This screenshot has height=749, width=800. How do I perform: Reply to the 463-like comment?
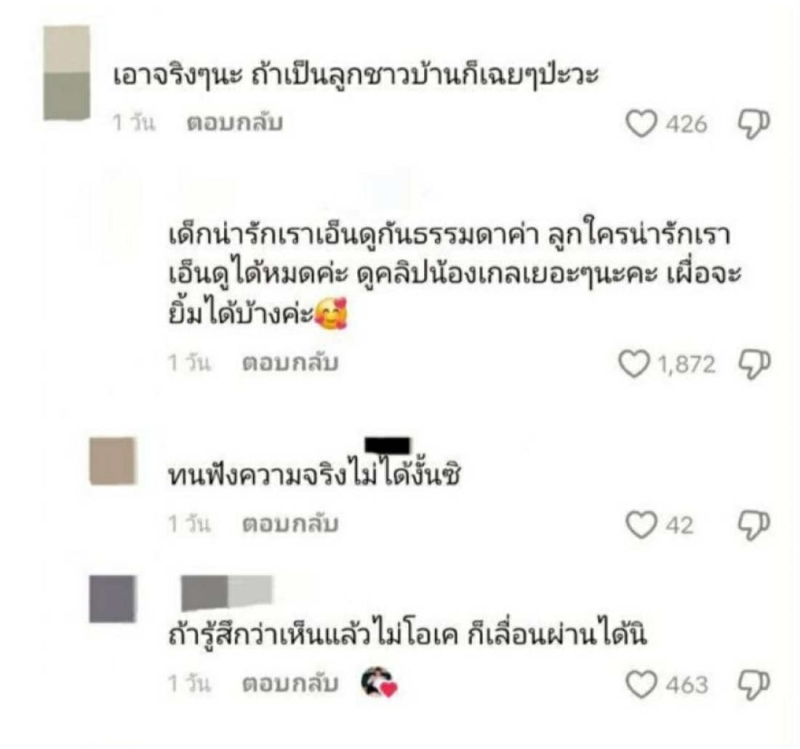tap(290, 684)
